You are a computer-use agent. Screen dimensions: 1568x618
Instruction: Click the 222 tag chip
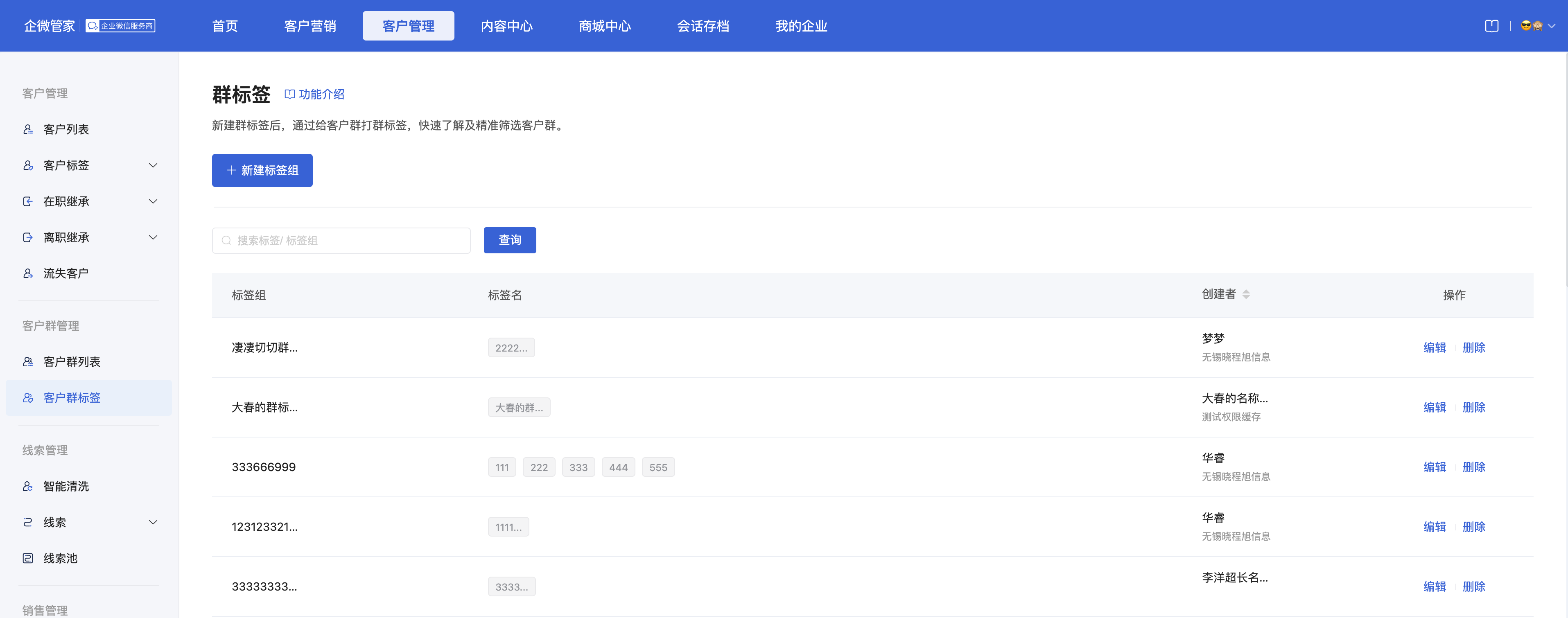tap(539, 467)
